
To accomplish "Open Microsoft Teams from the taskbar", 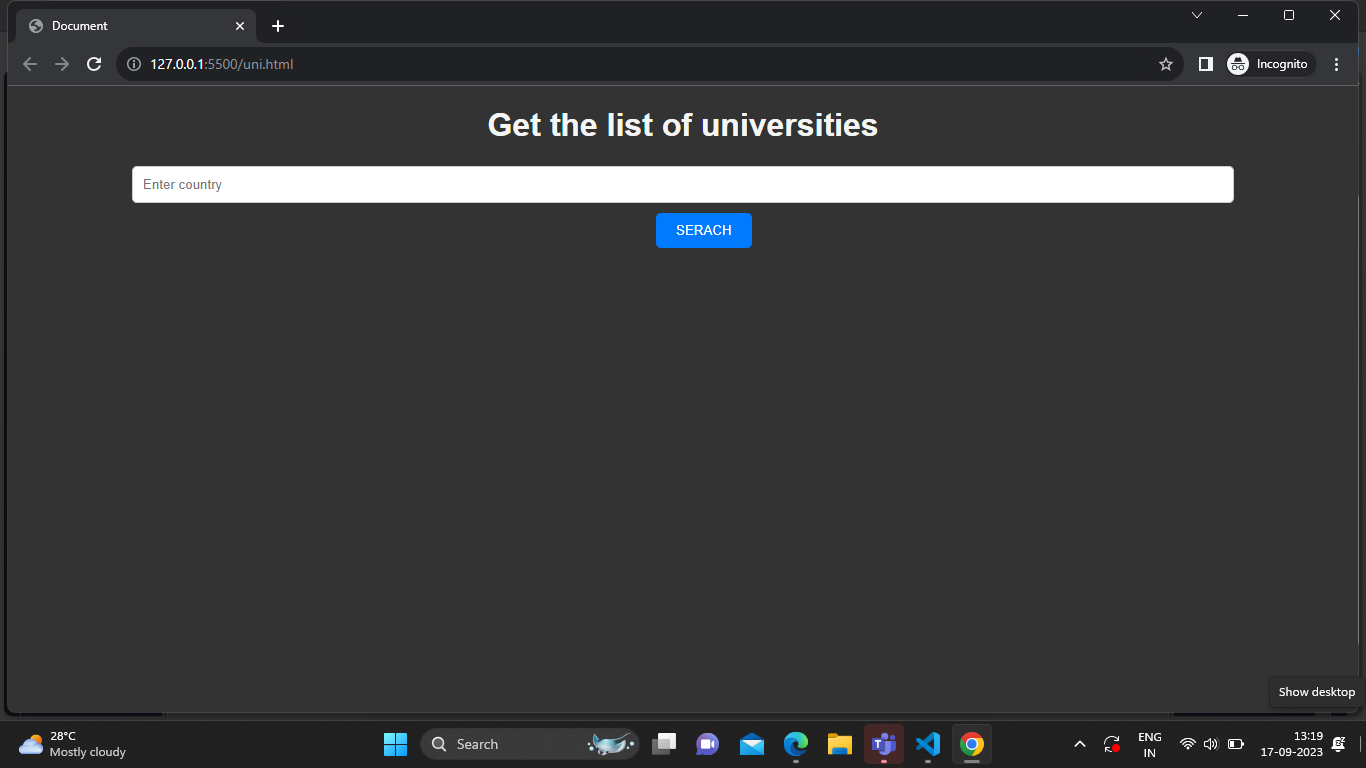I will (883, 744).
